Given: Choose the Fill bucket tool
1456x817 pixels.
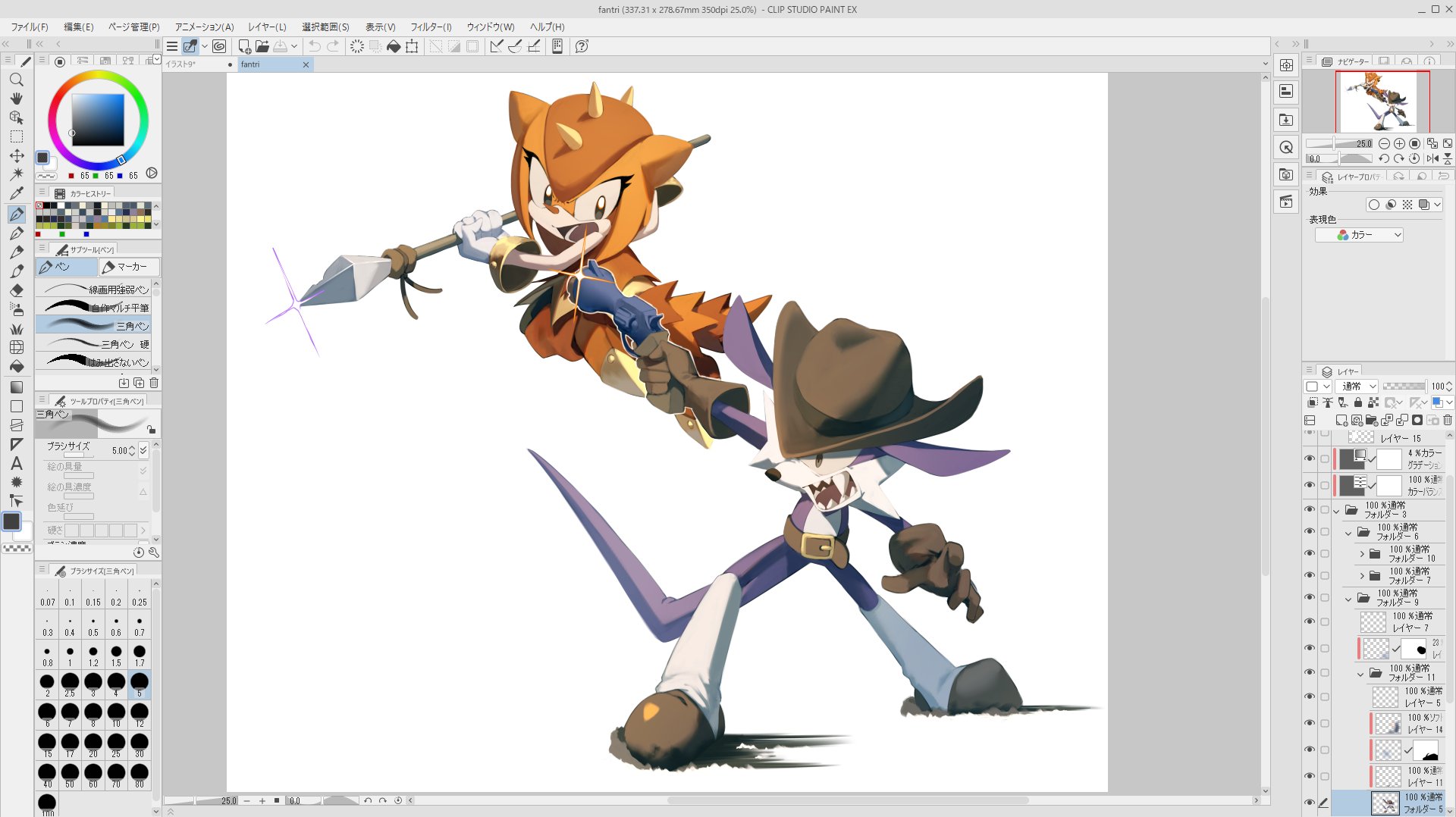Looking at the screenshot, I should (16, 367).
